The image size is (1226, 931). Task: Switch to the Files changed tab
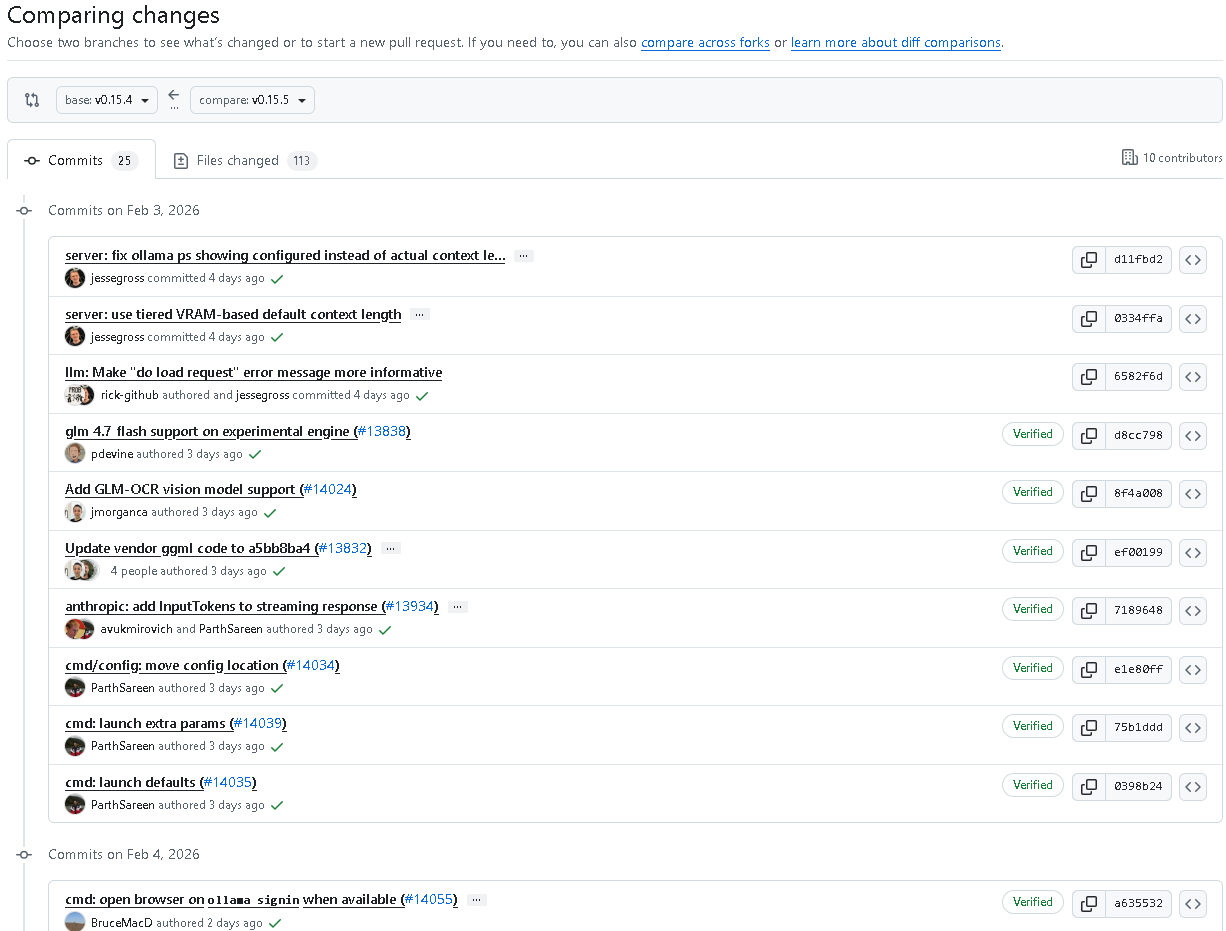click(x=240, y=160)
